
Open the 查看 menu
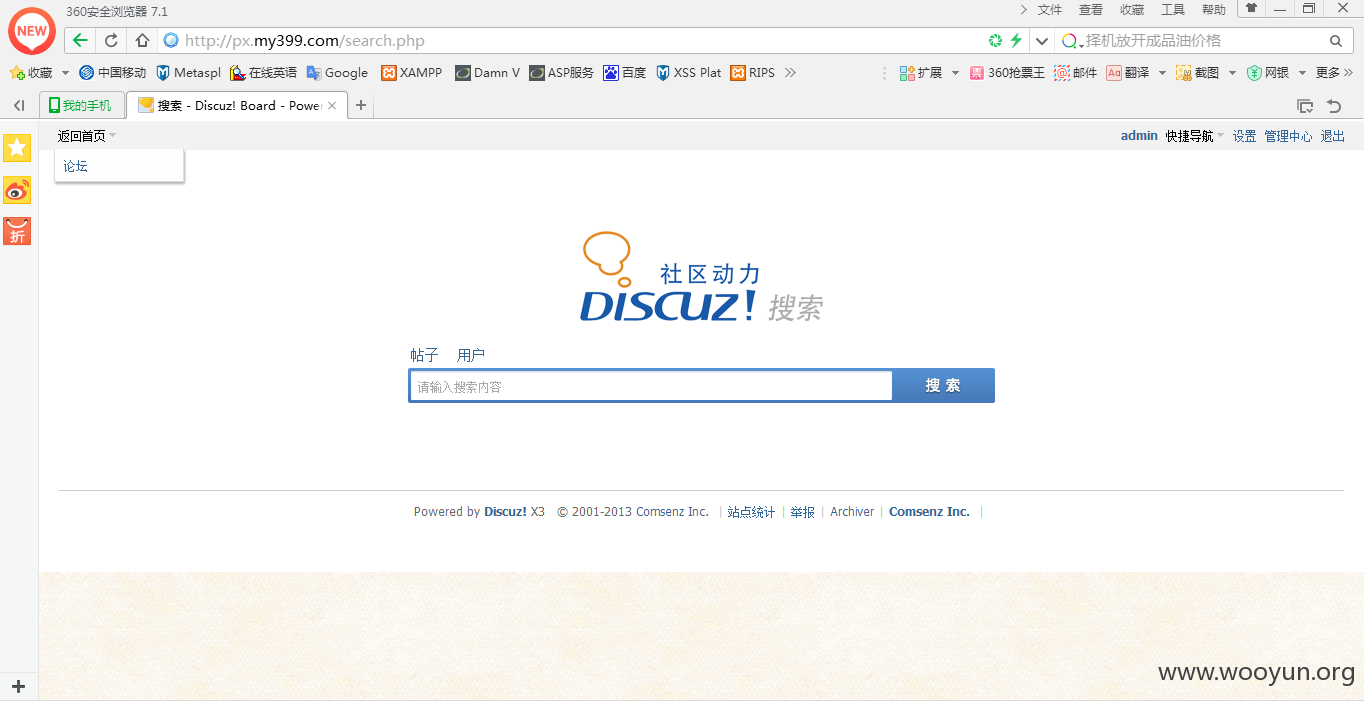click(1091, 10)
